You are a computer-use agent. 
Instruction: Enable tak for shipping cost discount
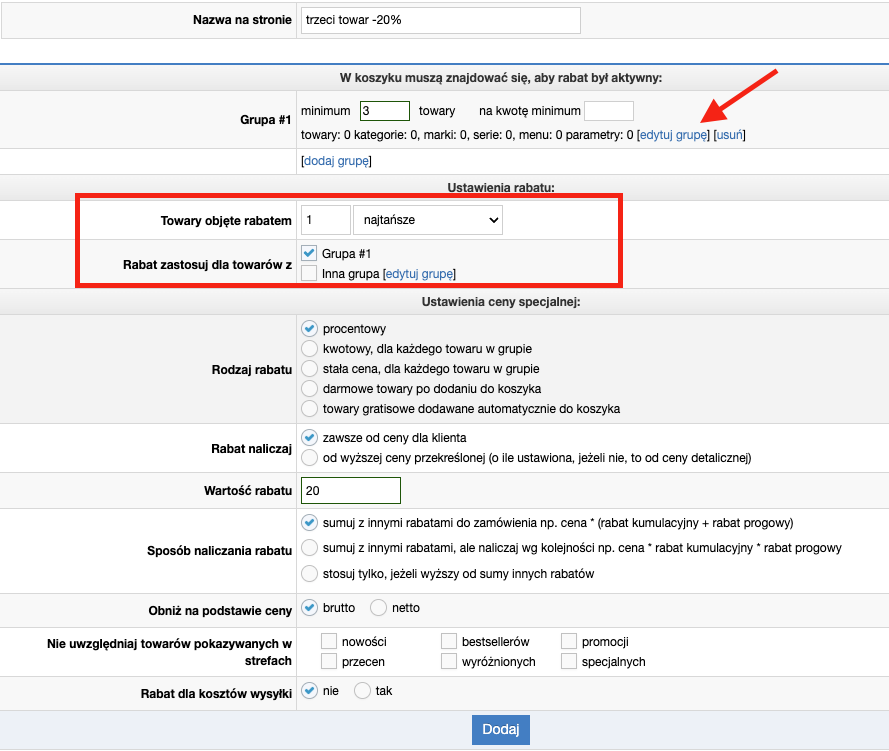point(362,691)
